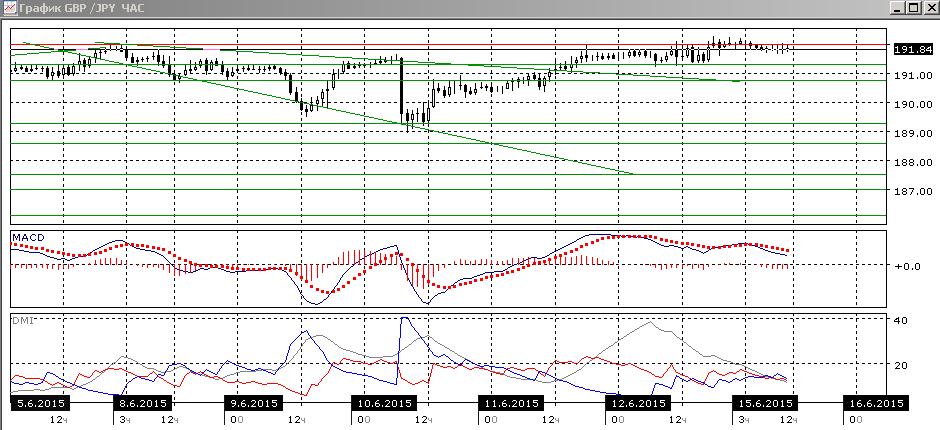Image resolution: width=940 pixels, height=430 pixels.
Task: Select the 9.6.2015 date marker
Action: (253, 403)
